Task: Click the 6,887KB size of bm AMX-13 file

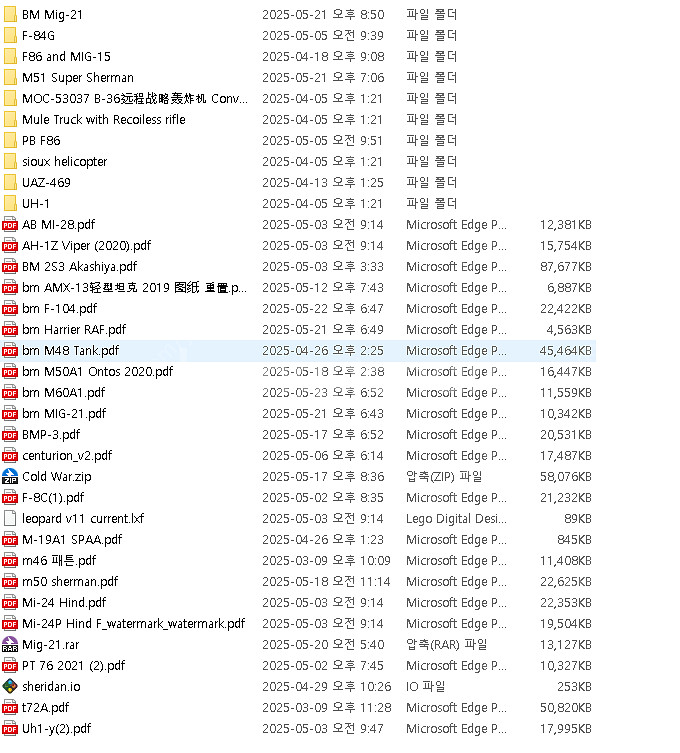Action: tap(569, 288)
